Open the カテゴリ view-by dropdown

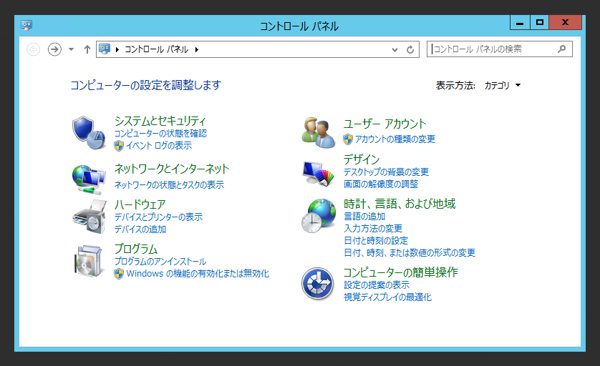tap(502, 85)
